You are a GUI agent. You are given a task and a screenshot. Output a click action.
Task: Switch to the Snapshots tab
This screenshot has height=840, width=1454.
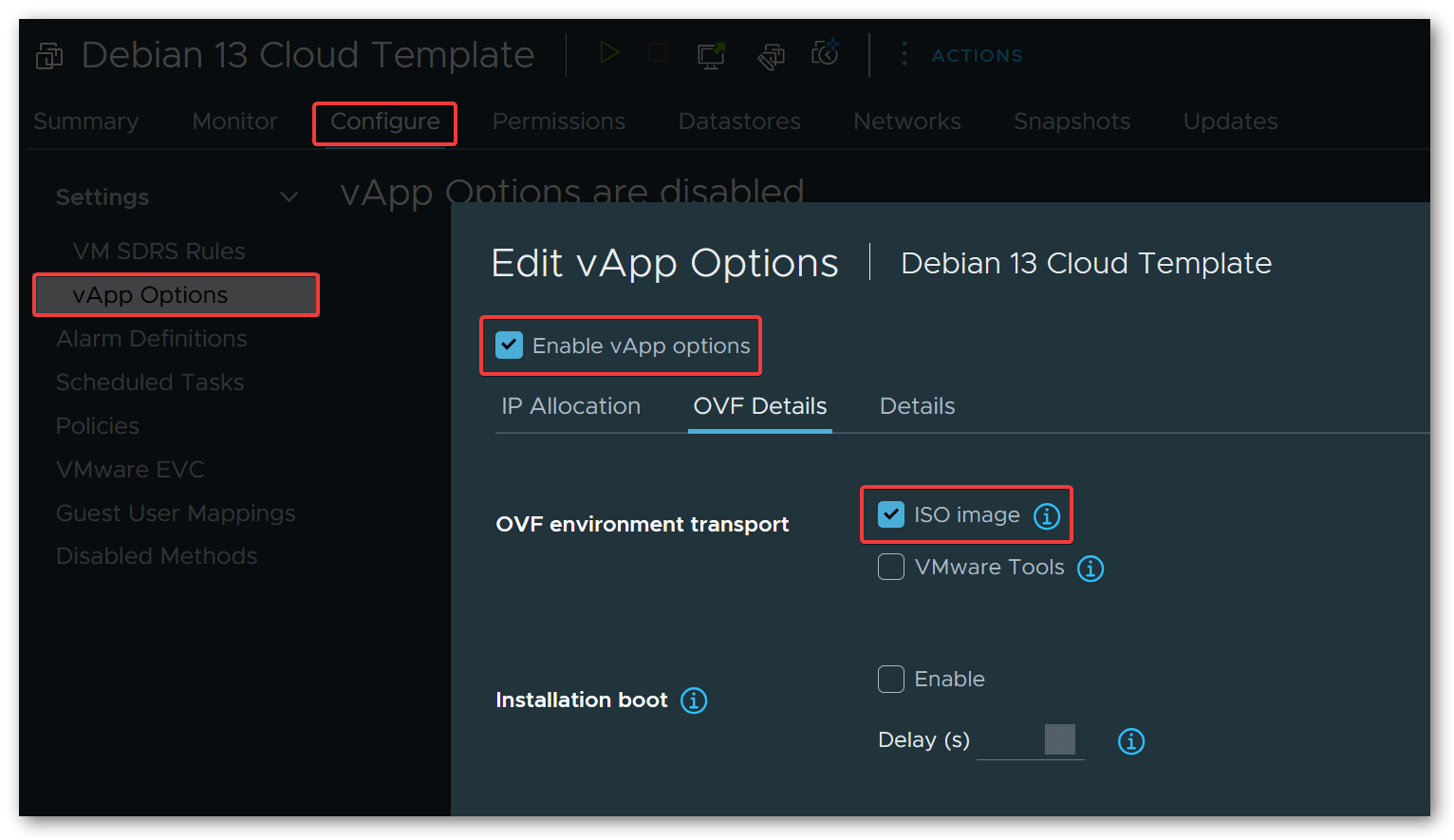tap(1072, 121)
